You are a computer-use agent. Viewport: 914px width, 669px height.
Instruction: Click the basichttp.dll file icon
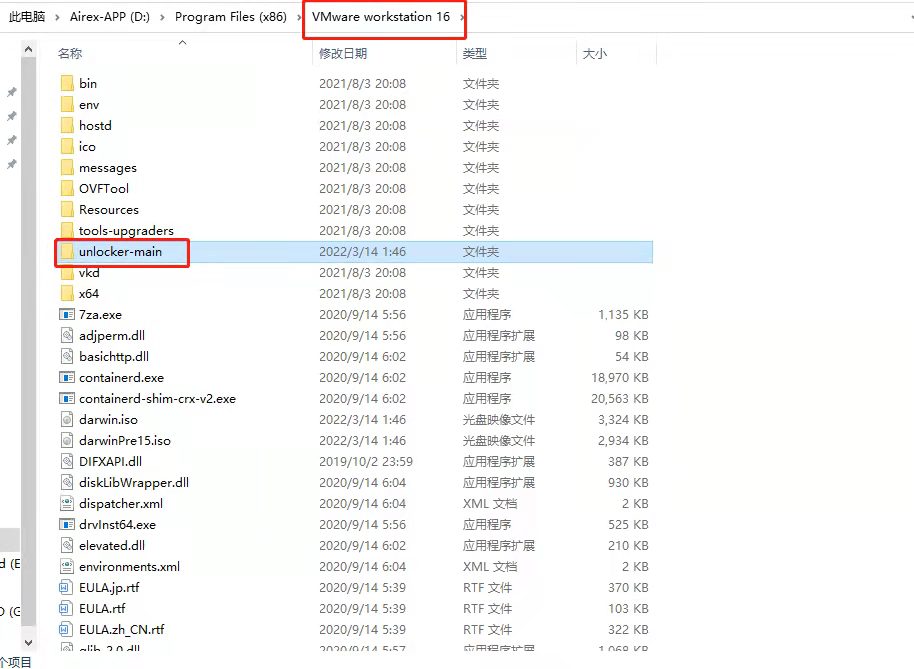tap(67, 357)
